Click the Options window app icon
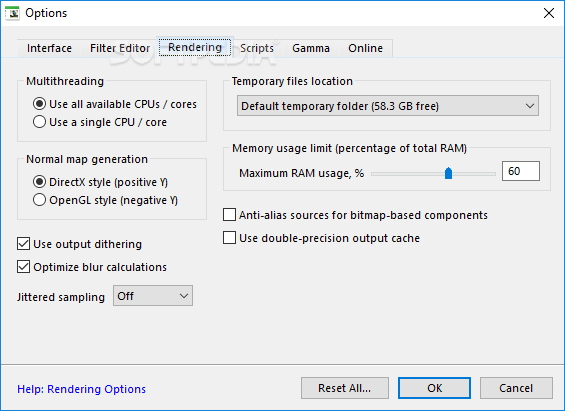Screen dimensions: 565x411 pos(12,13)
